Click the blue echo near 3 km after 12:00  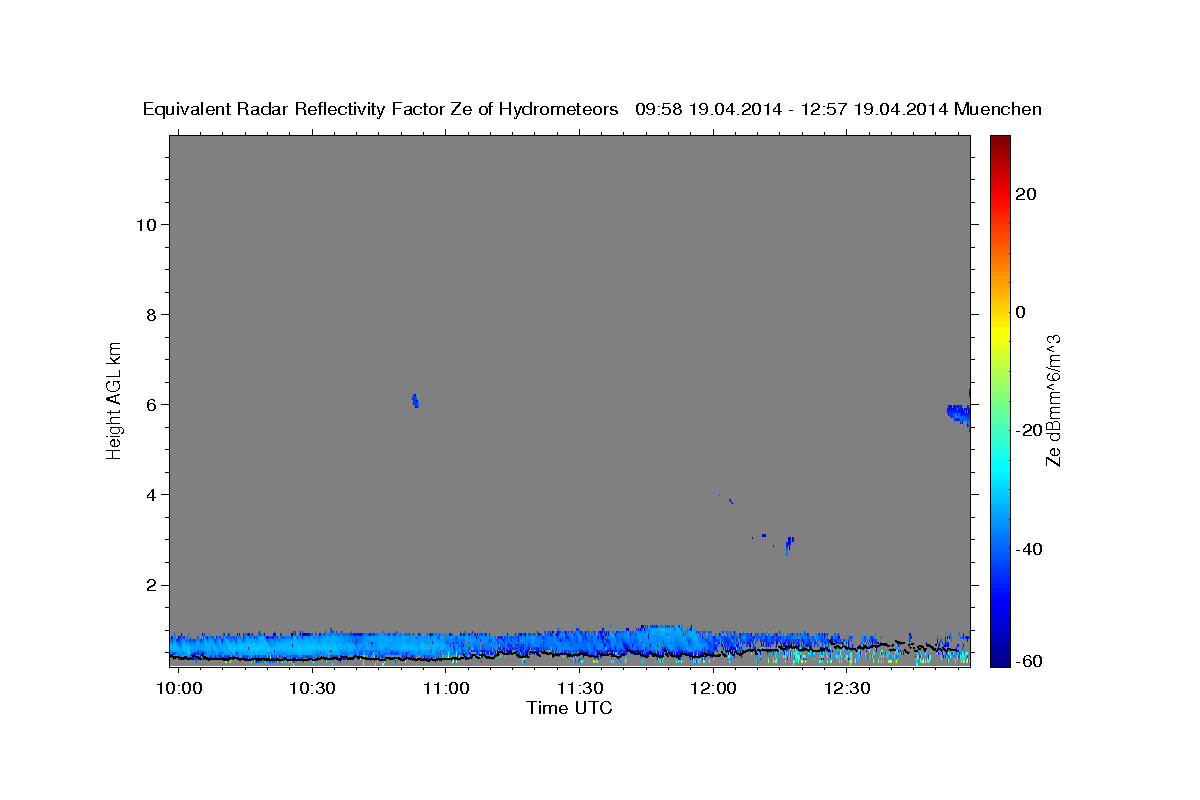[789, 544]
